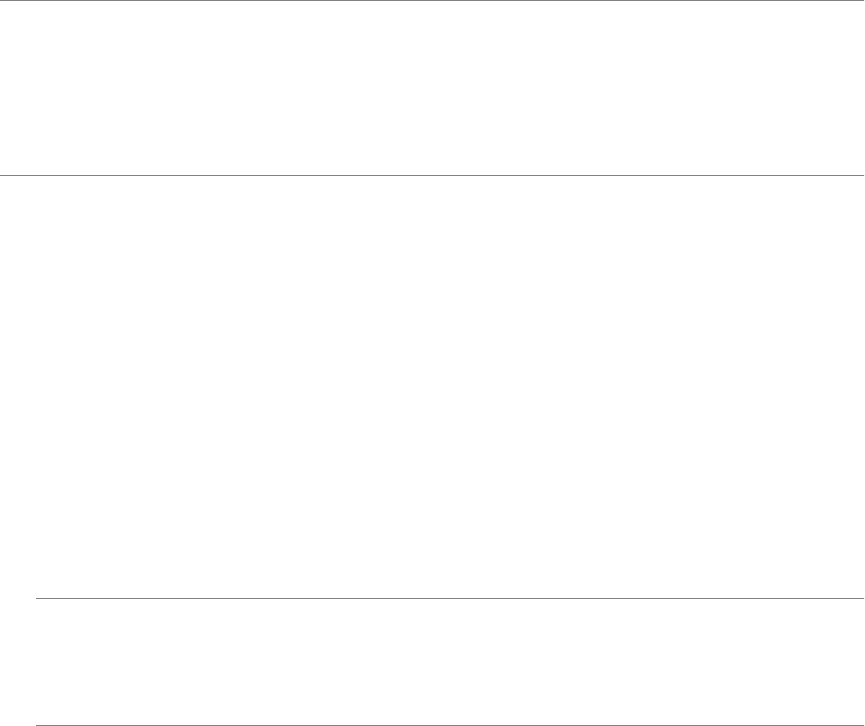This screenshot has width=865, height=726.
Task: Click the blank section between top two dividers
Action: [x=432, y=88]
